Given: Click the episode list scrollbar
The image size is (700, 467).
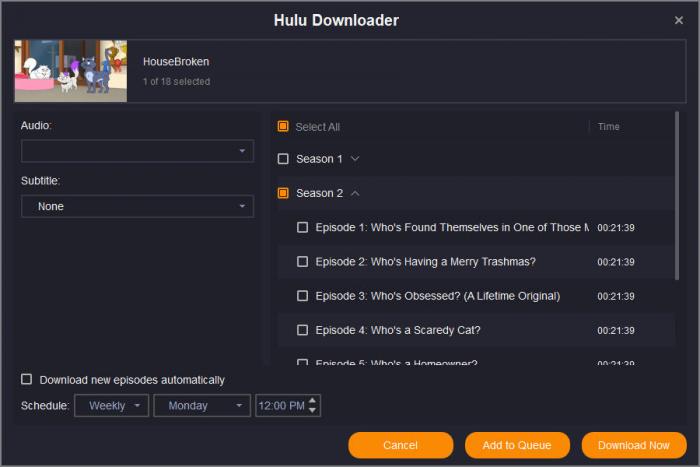Looking at the screenshot, I should click(x=677, y=196).
